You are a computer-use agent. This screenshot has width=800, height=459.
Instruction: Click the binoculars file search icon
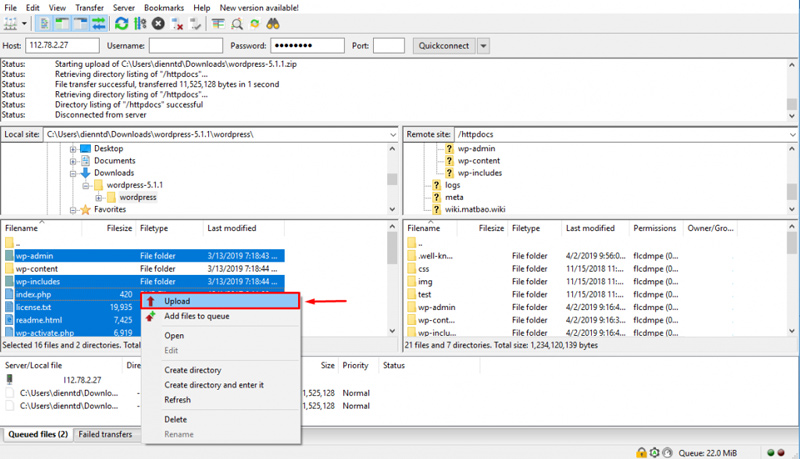pos(273,23)
